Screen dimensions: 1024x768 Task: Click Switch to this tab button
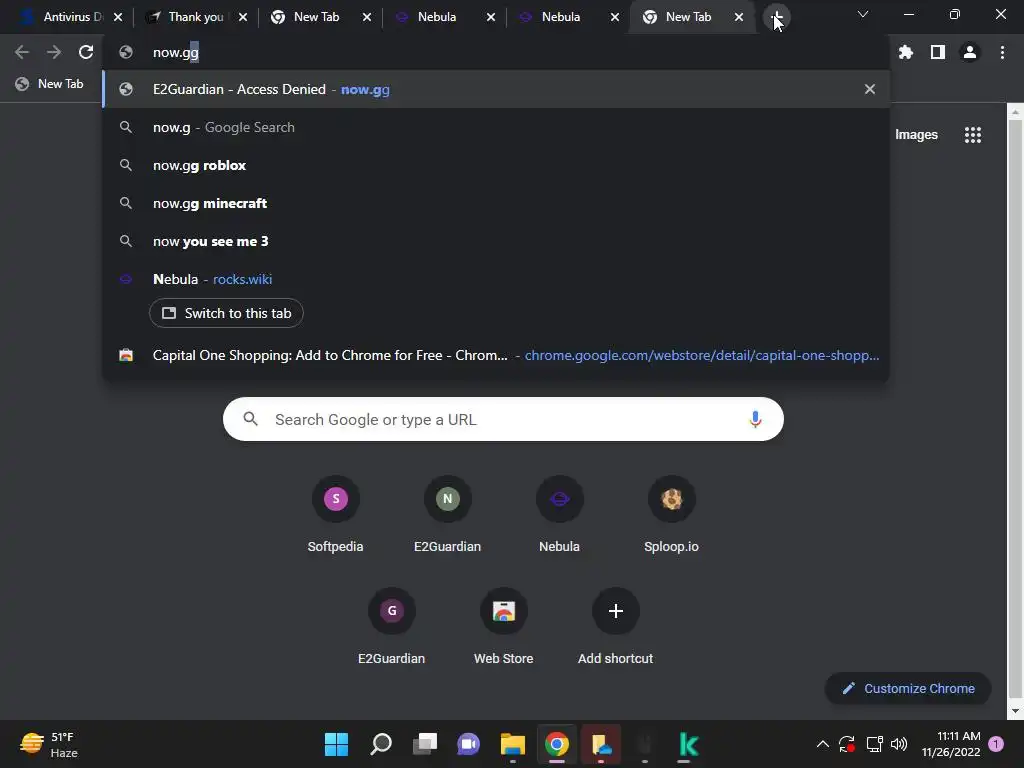click(x=226, y=313)
